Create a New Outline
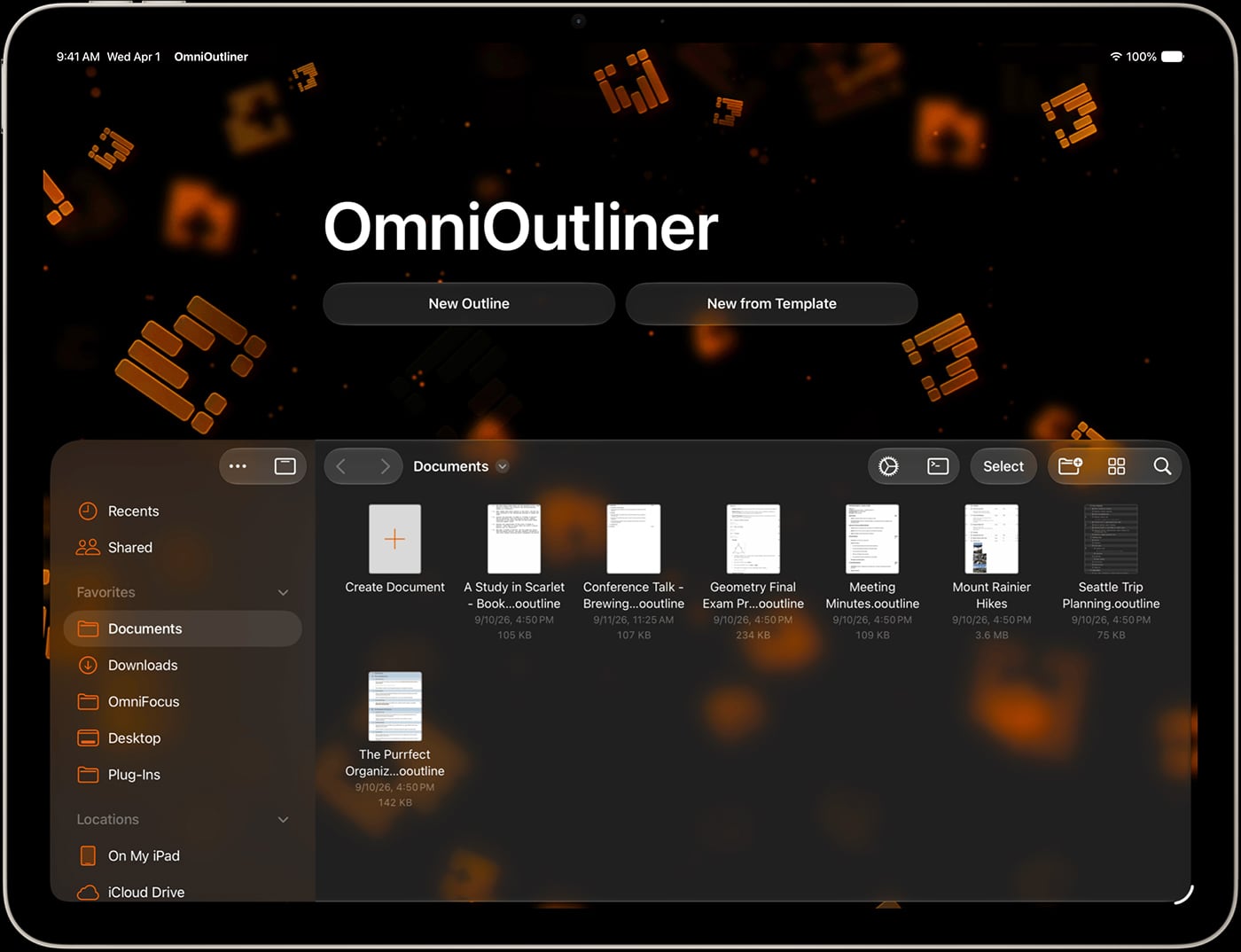Image resolution: width=1241 pixels, height=952 pixels. [469, 303]
